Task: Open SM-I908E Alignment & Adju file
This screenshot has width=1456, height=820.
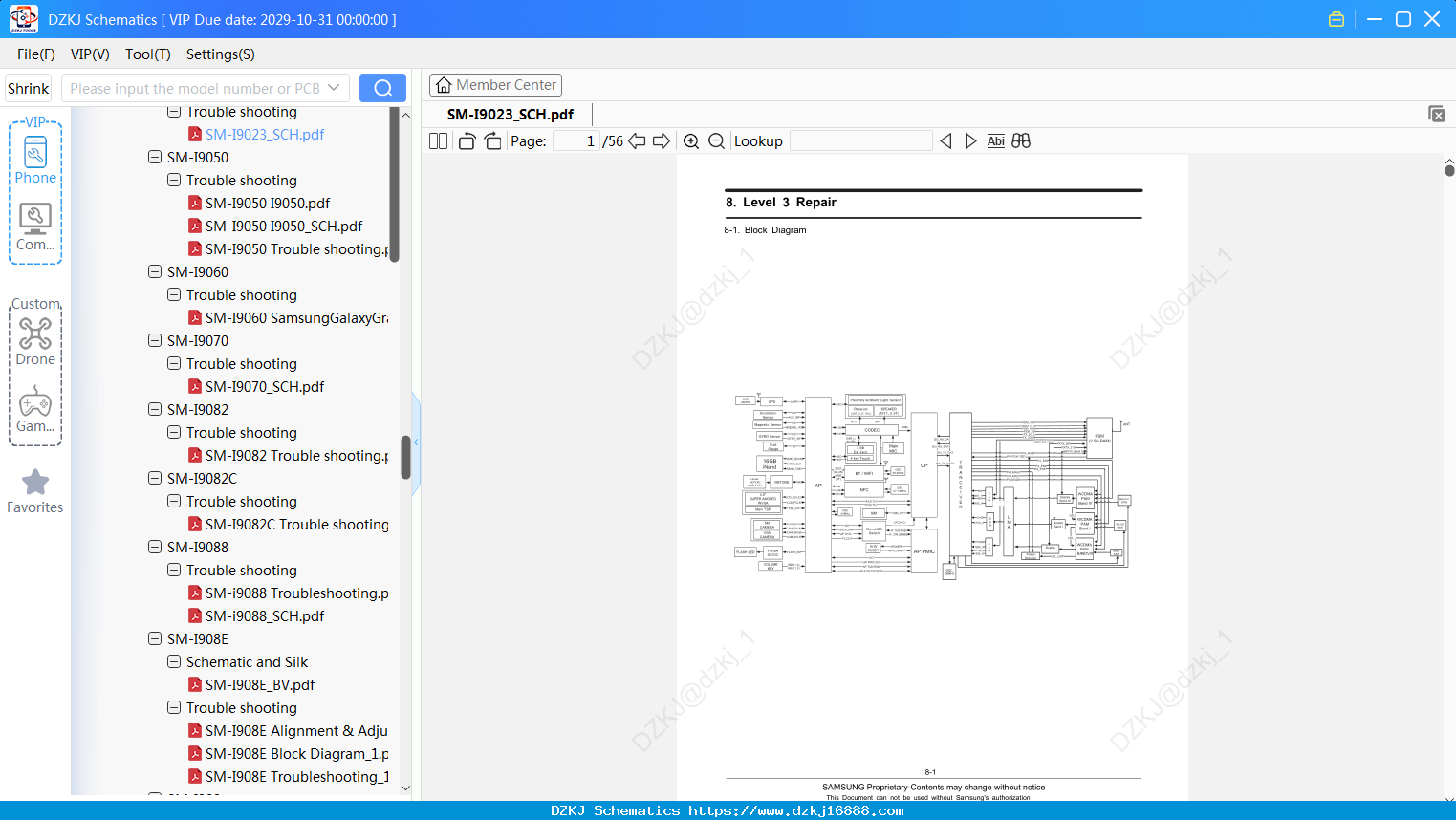Action: 296,731
